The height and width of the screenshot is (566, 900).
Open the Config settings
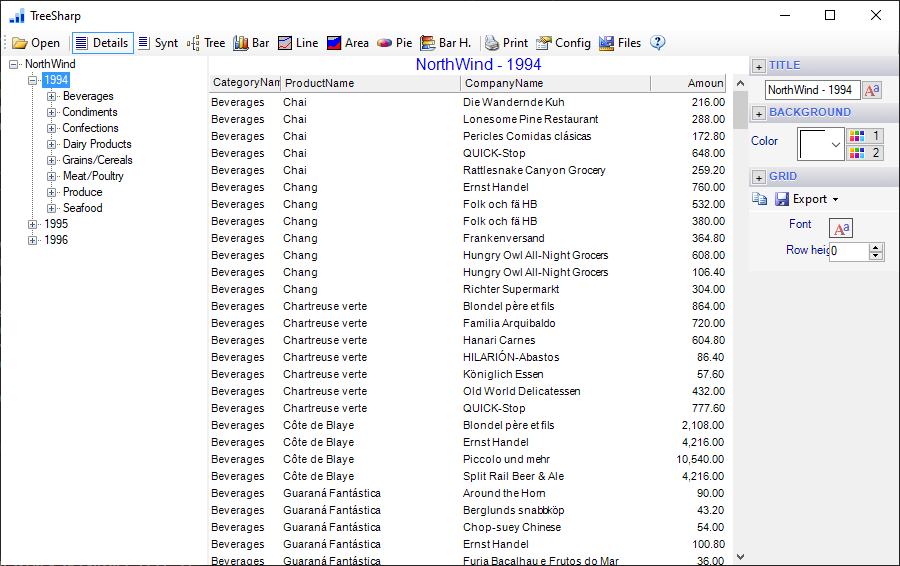563,43
